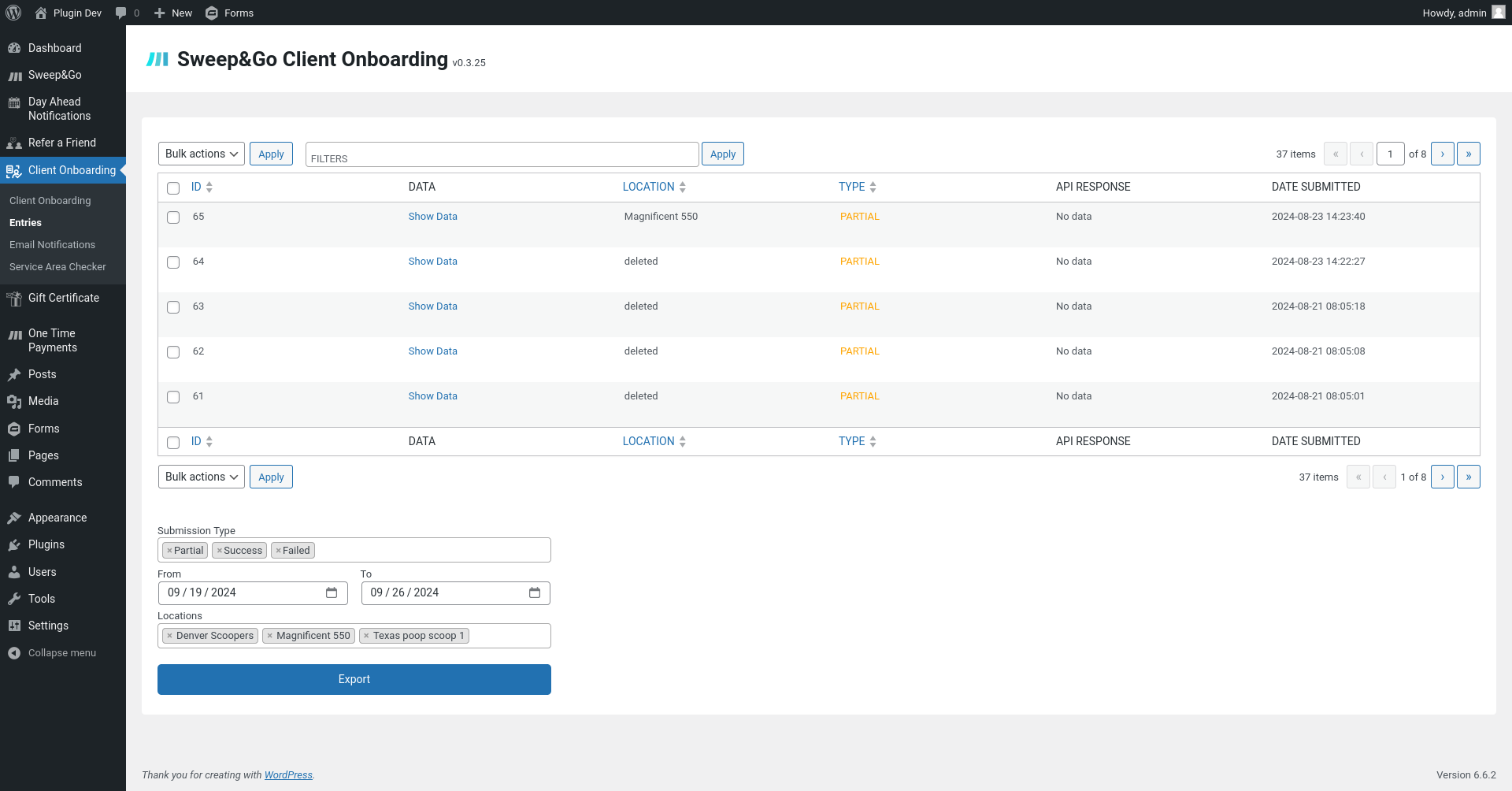Click Show Data for entry 64

[x=432, y=262]
